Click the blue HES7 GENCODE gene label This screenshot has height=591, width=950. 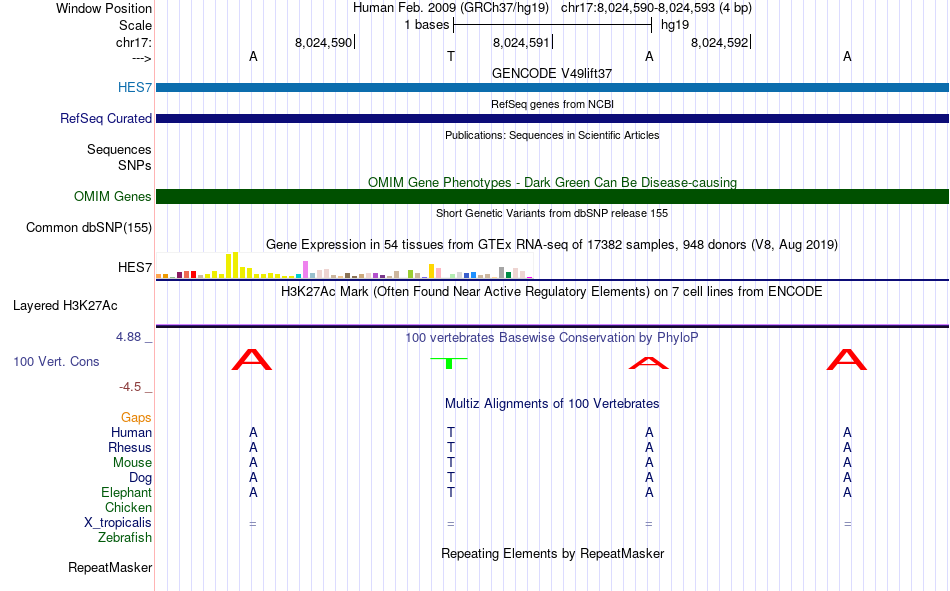pos(135,87)
